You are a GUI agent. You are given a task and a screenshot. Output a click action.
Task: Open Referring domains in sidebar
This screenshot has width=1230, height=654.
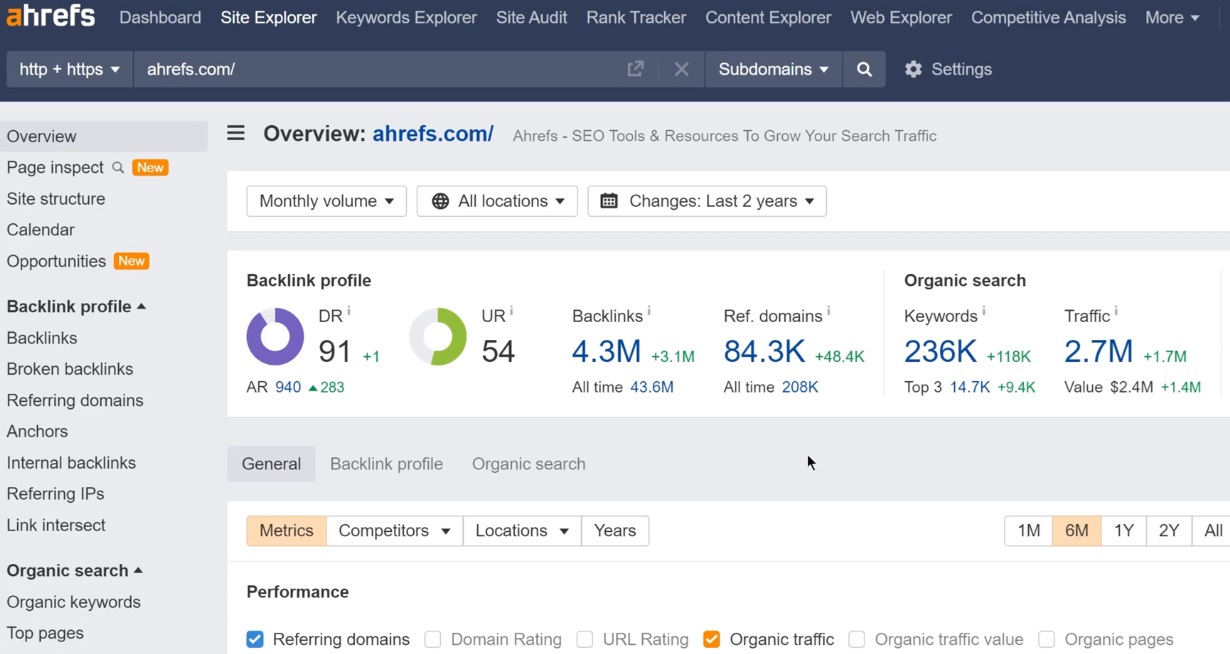click(75, 400)
